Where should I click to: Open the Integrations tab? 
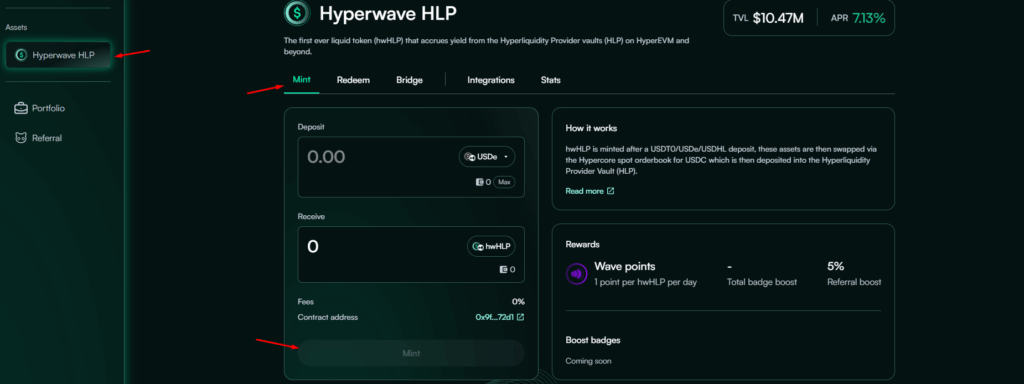(491, 80)
